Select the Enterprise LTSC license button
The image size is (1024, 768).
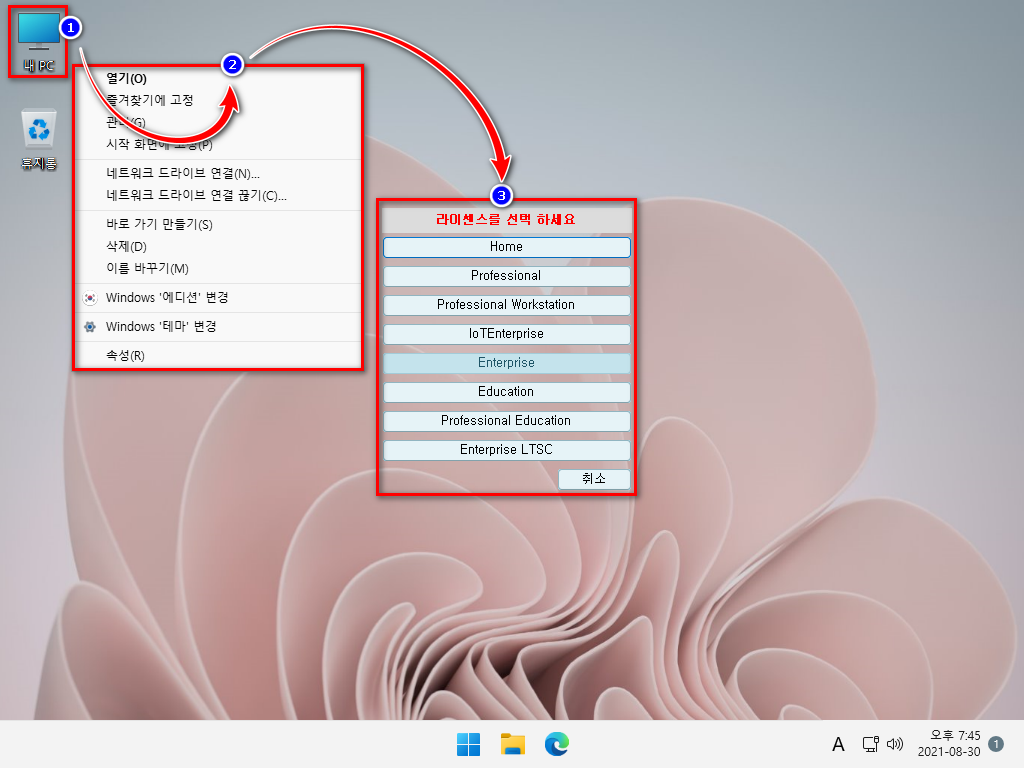click(x=506, y=450)
